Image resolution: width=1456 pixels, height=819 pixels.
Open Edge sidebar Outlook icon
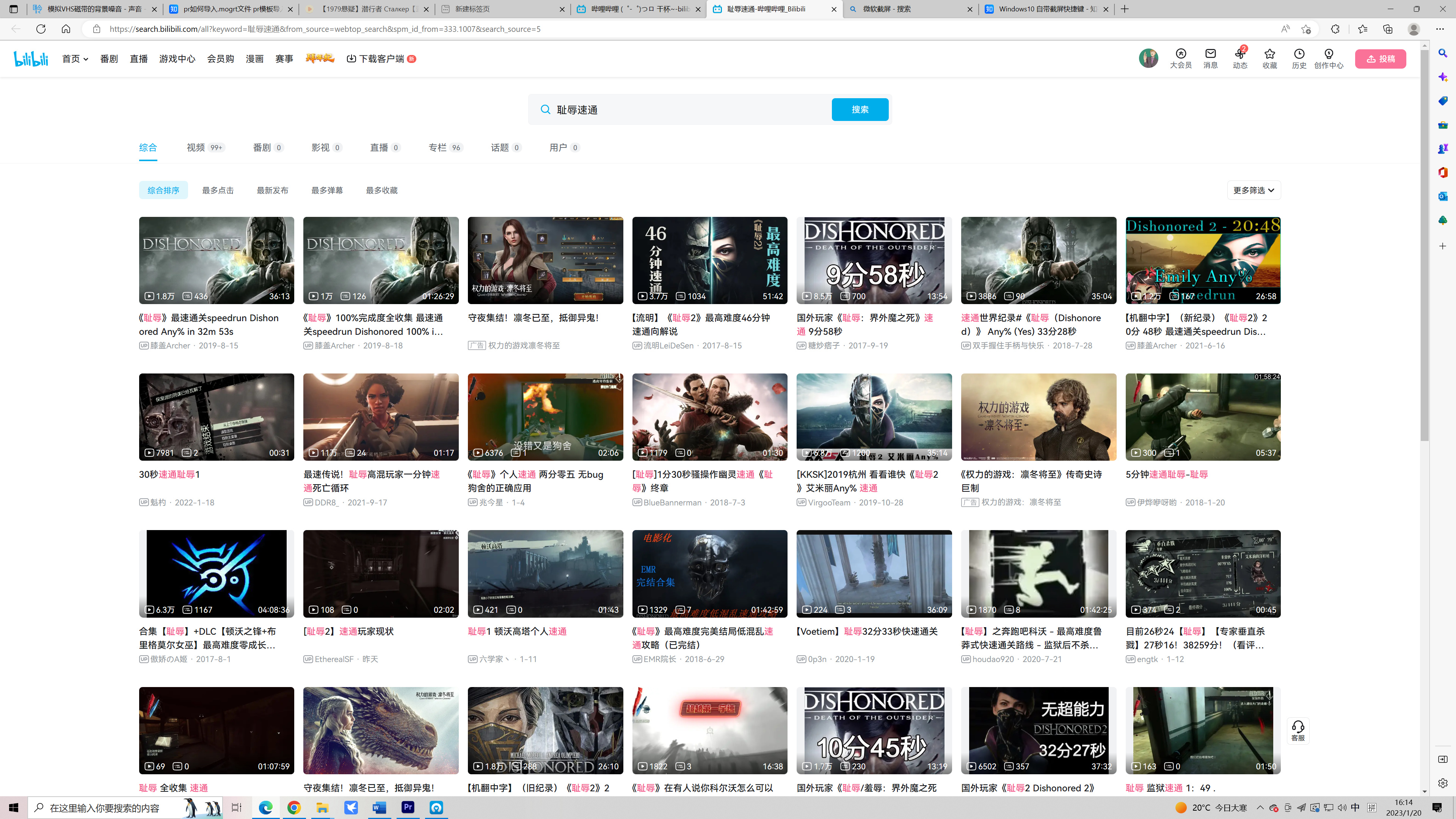(x=1442, y=196)
